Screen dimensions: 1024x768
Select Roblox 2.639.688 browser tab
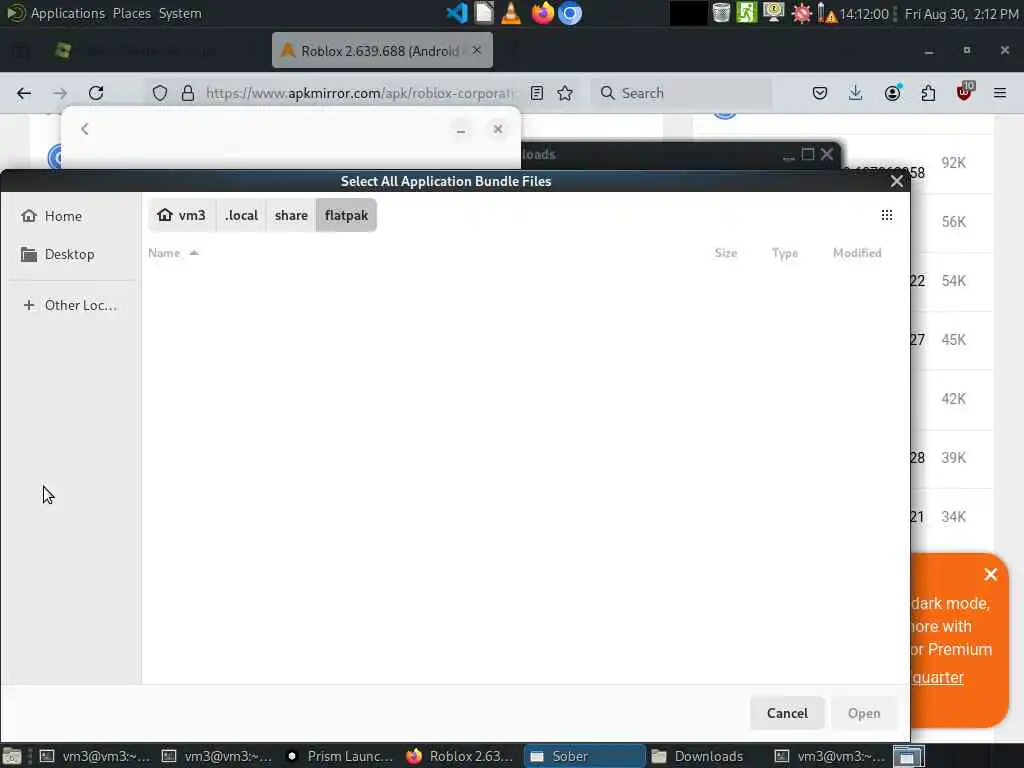382,50
